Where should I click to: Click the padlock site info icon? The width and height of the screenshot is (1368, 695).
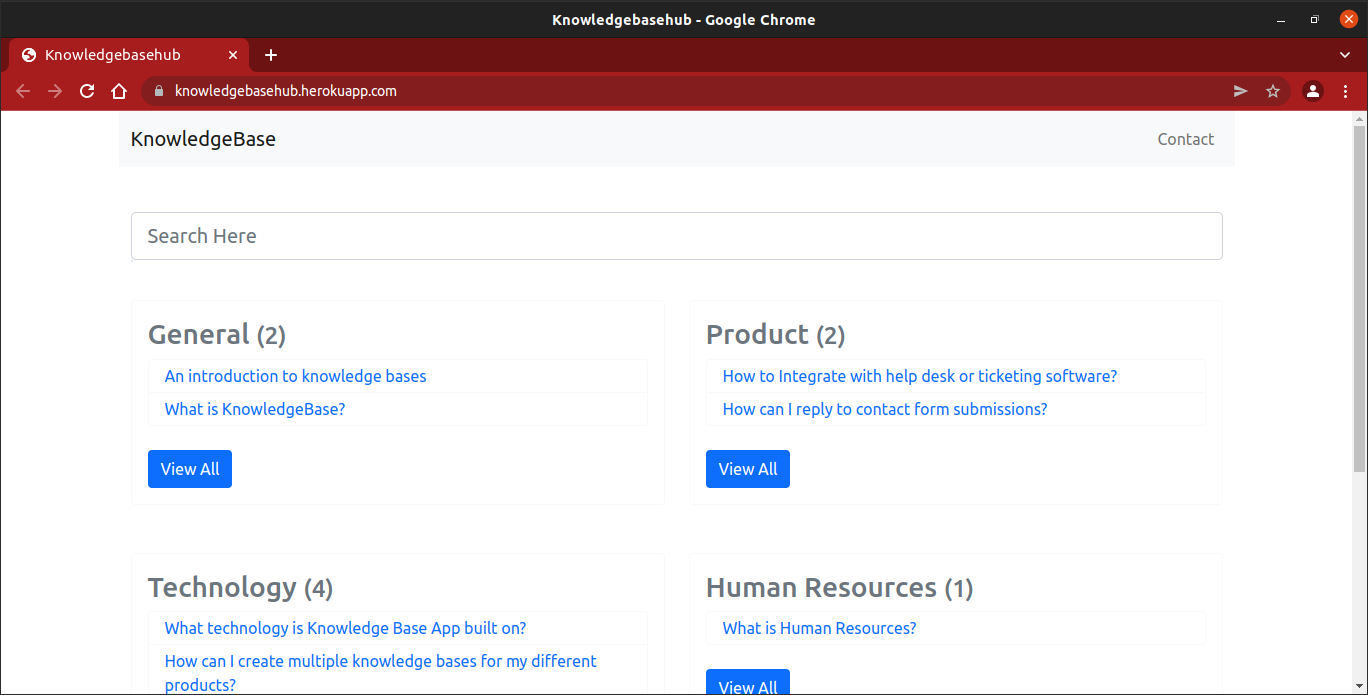point(158,91)
